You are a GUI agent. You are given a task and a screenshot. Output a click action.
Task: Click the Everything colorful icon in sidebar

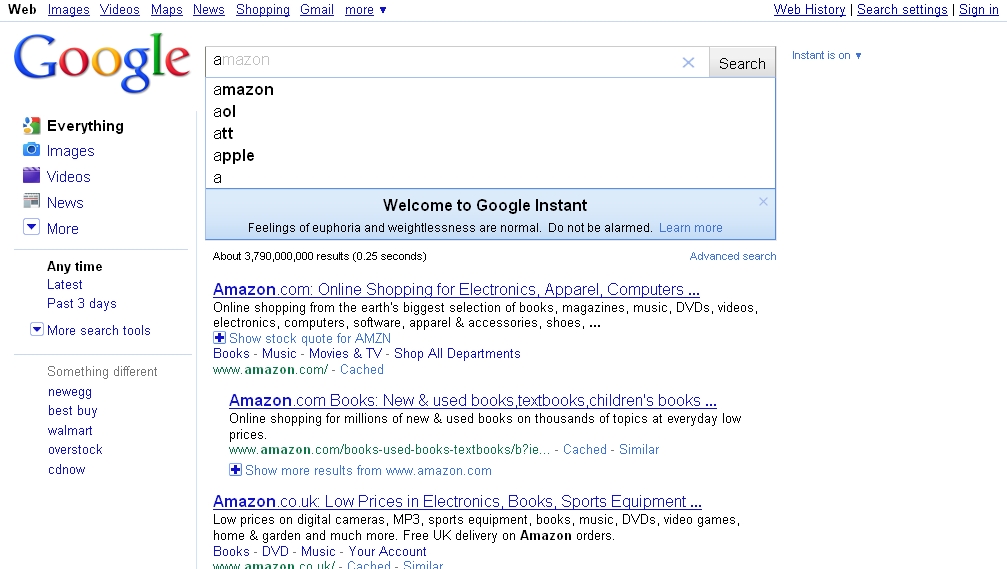[31, 125]
